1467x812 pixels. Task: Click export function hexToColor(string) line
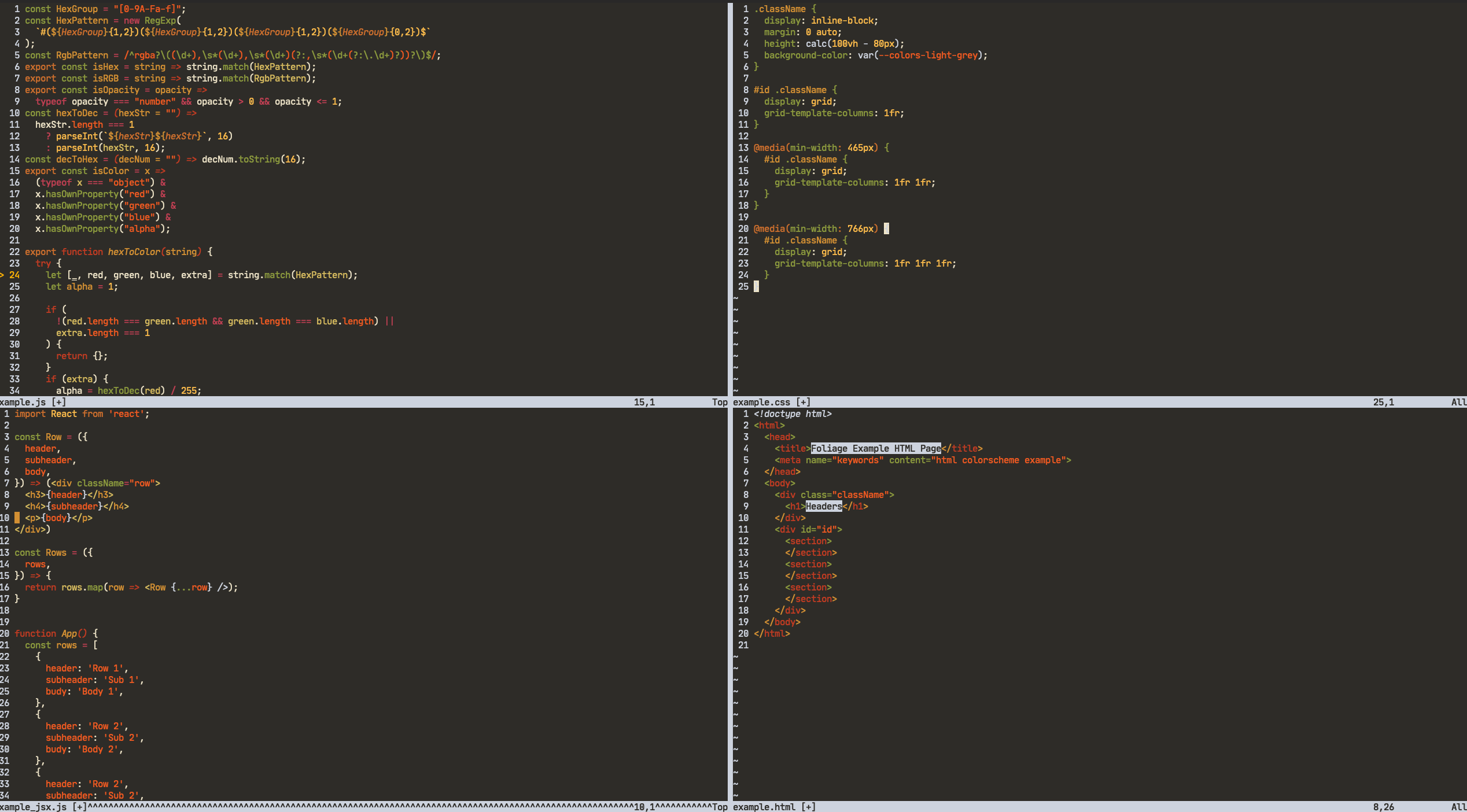click(x=119, y=252)
